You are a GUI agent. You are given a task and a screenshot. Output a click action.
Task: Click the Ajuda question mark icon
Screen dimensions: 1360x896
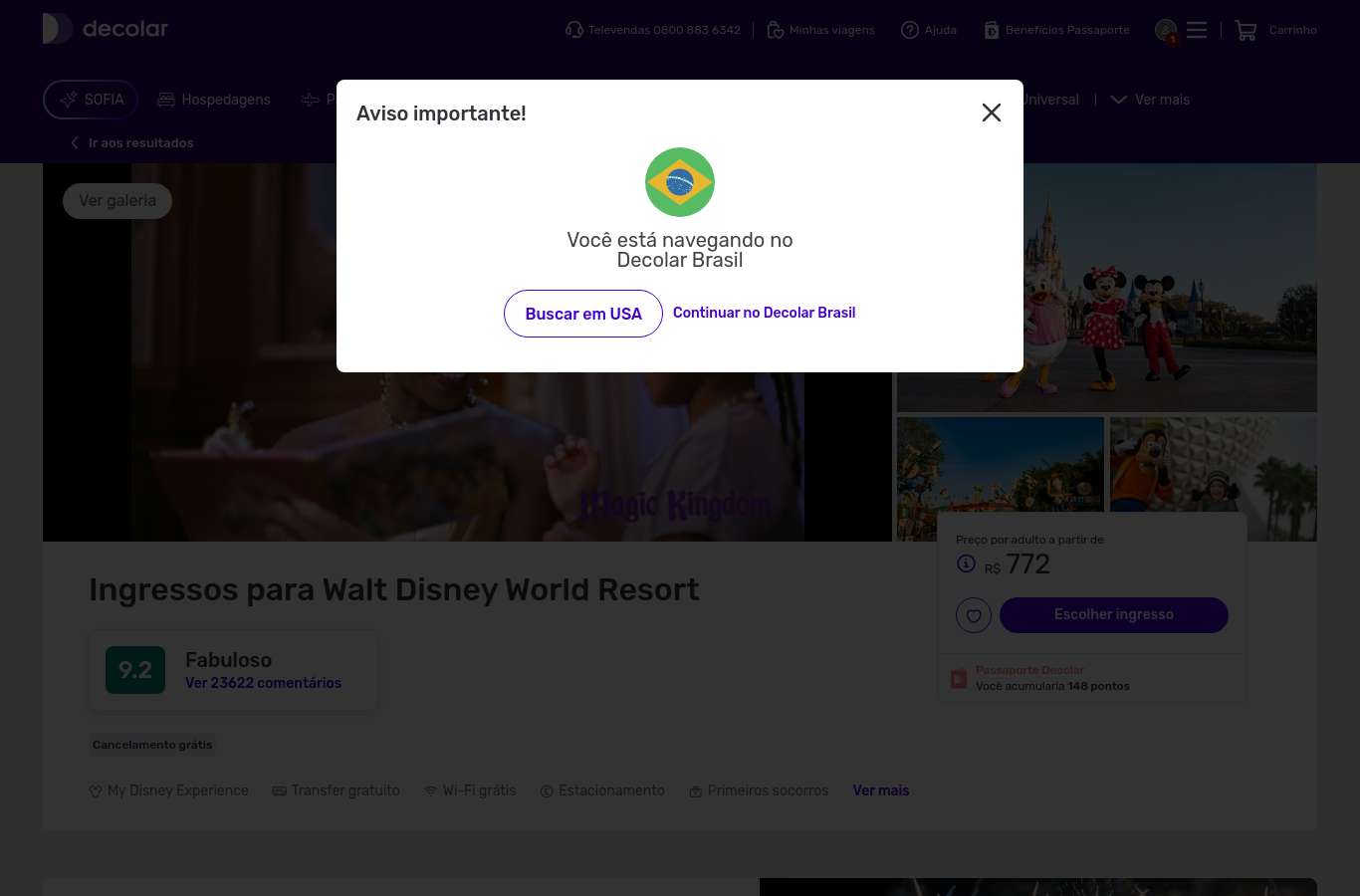pyautogui.click(x=910, y=30)
